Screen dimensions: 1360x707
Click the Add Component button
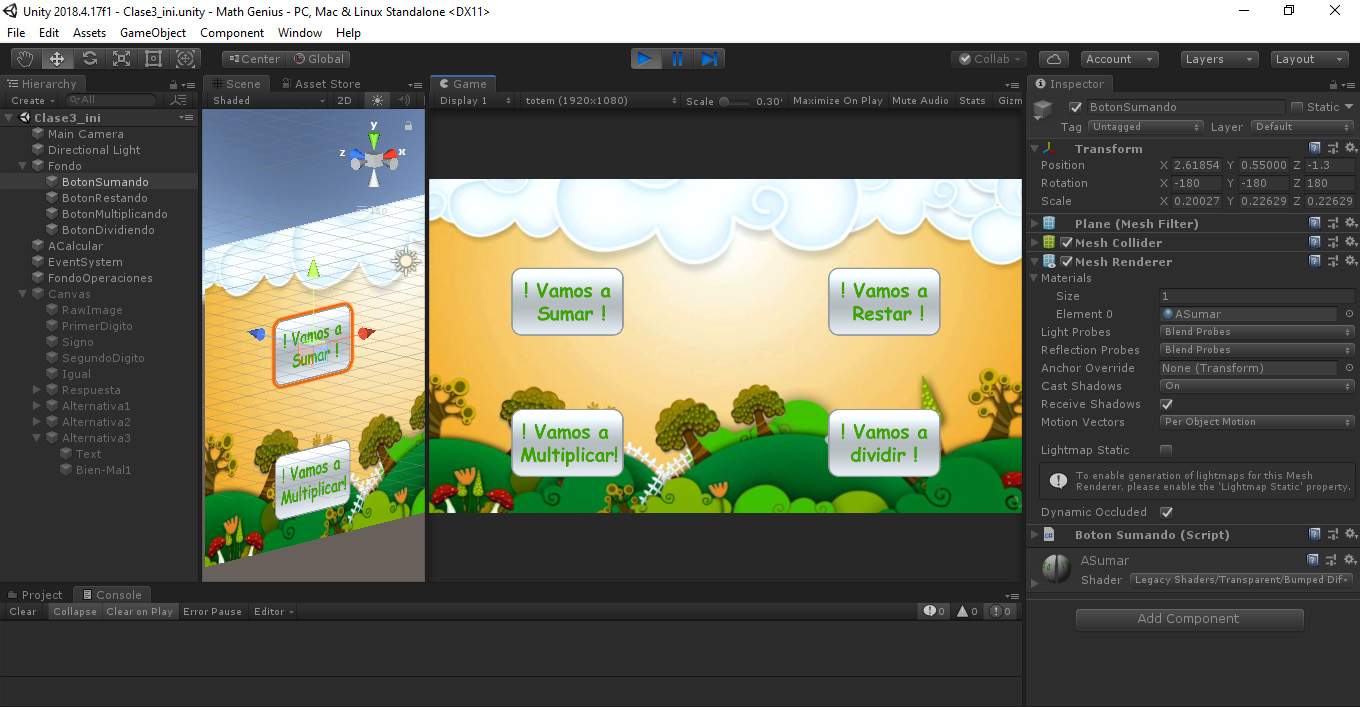point(1189,619)
